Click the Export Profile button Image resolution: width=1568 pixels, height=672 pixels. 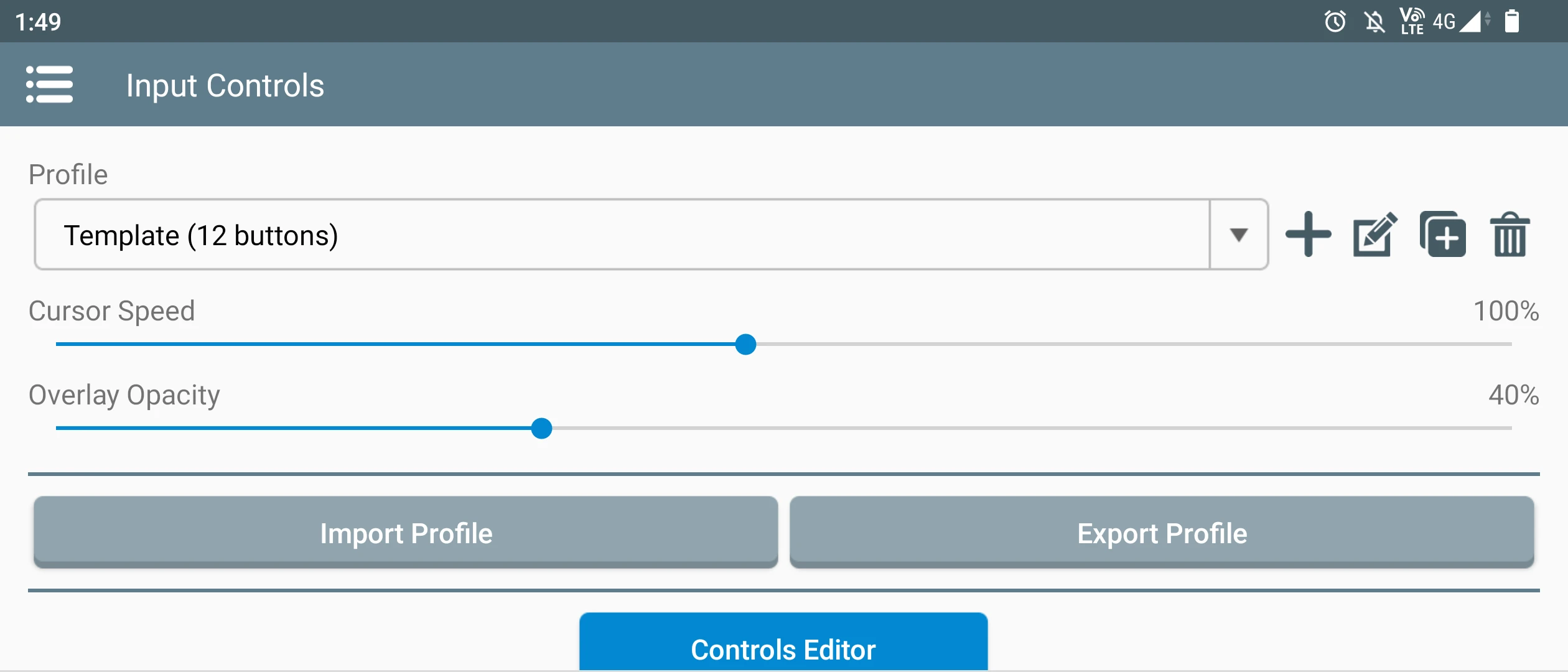coord(1162,533)
